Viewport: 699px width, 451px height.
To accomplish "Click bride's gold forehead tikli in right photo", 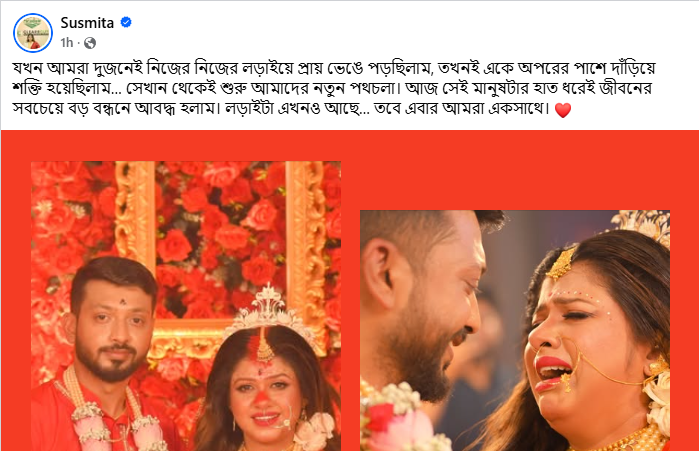I will [560, 264].
